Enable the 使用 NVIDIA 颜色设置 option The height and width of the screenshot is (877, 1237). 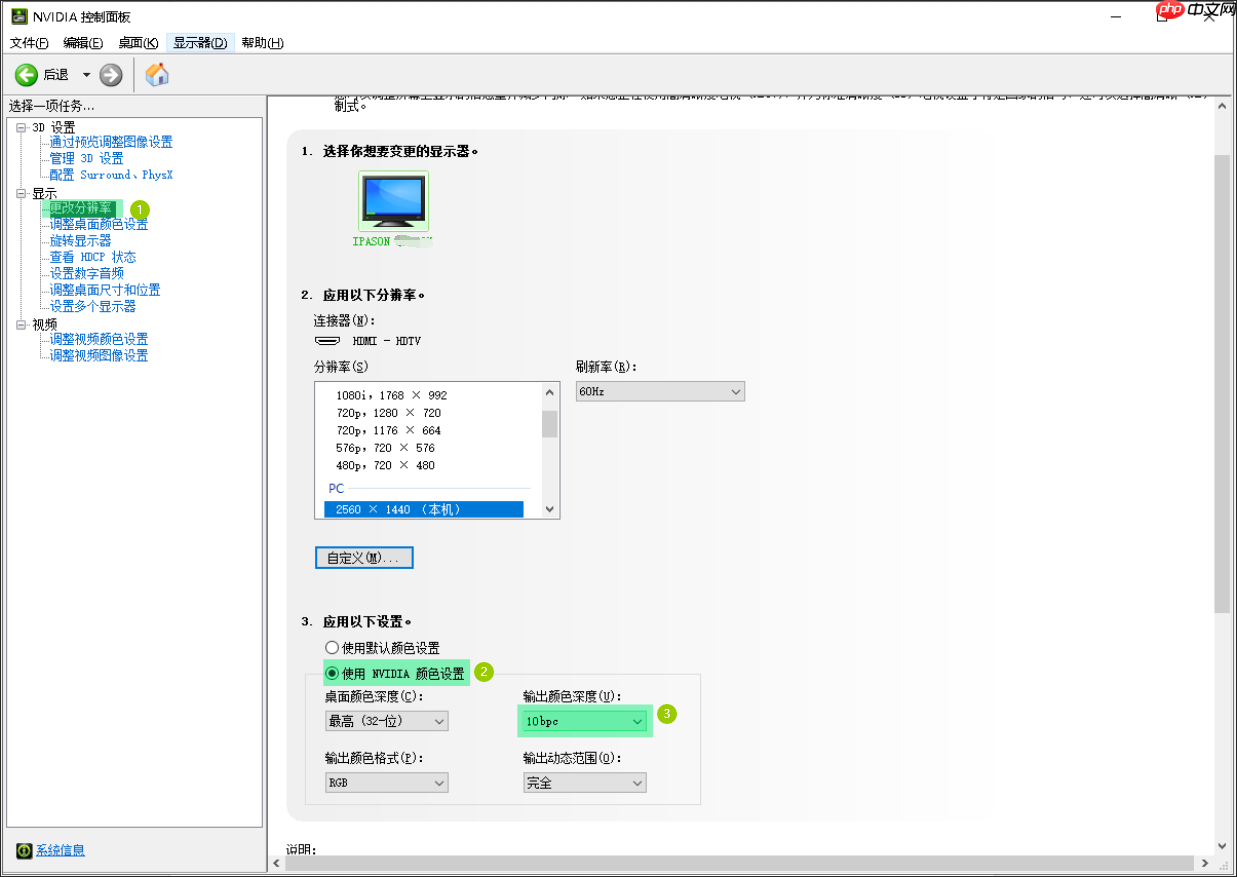click(x=331, y=672)
